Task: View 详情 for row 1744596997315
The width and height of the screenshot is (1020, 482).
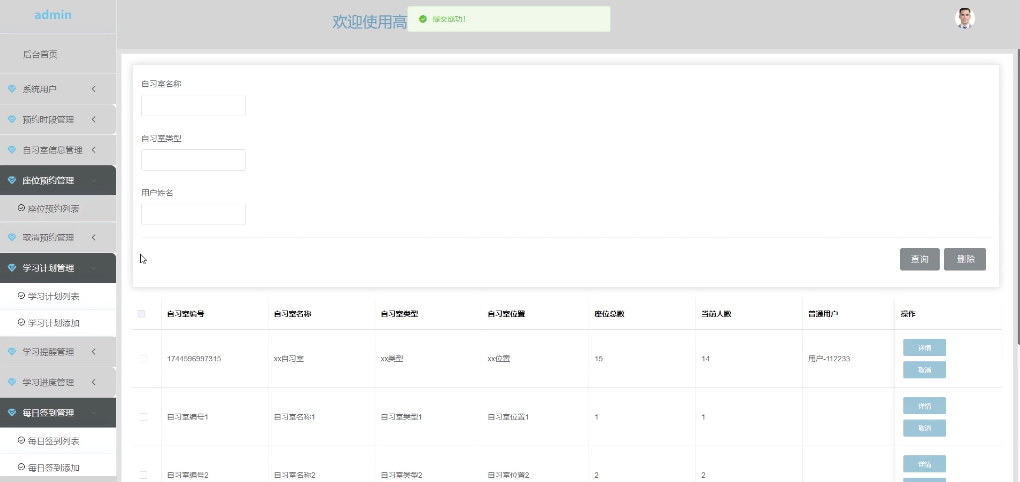Action: point(924,347)
